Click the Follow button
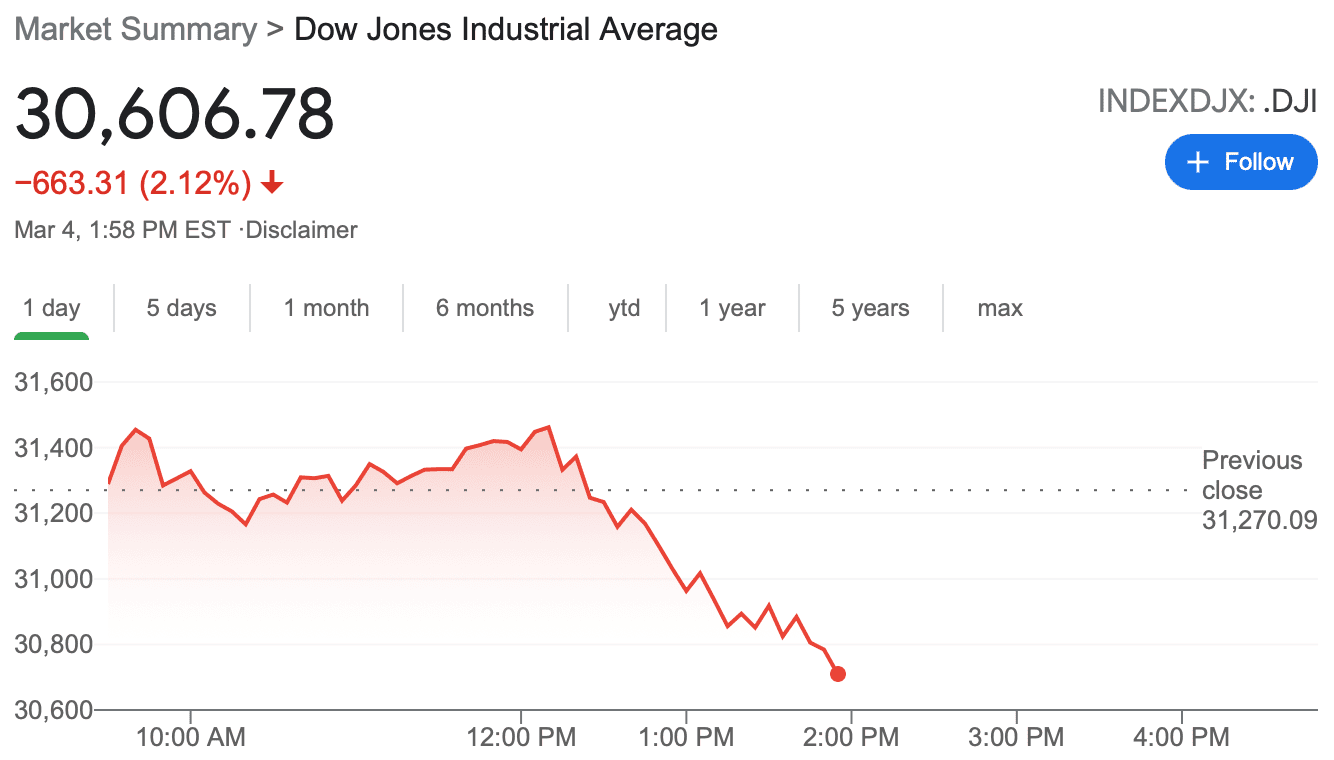Viewport: 1334px width, 760px height. pyautogui.click(x=1241, y=162)
